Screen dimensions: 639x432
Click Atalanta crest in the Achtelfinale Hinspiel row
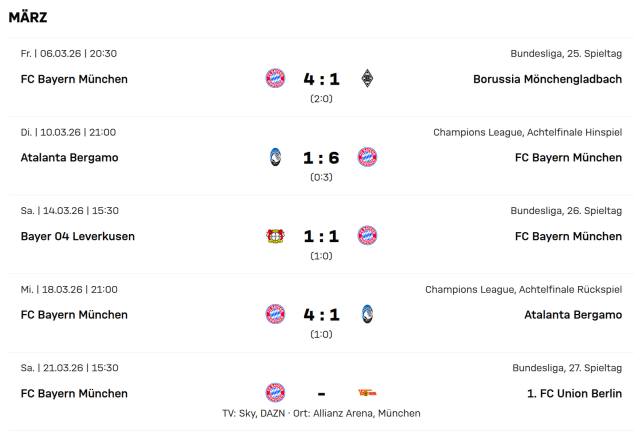click(275, 157)
